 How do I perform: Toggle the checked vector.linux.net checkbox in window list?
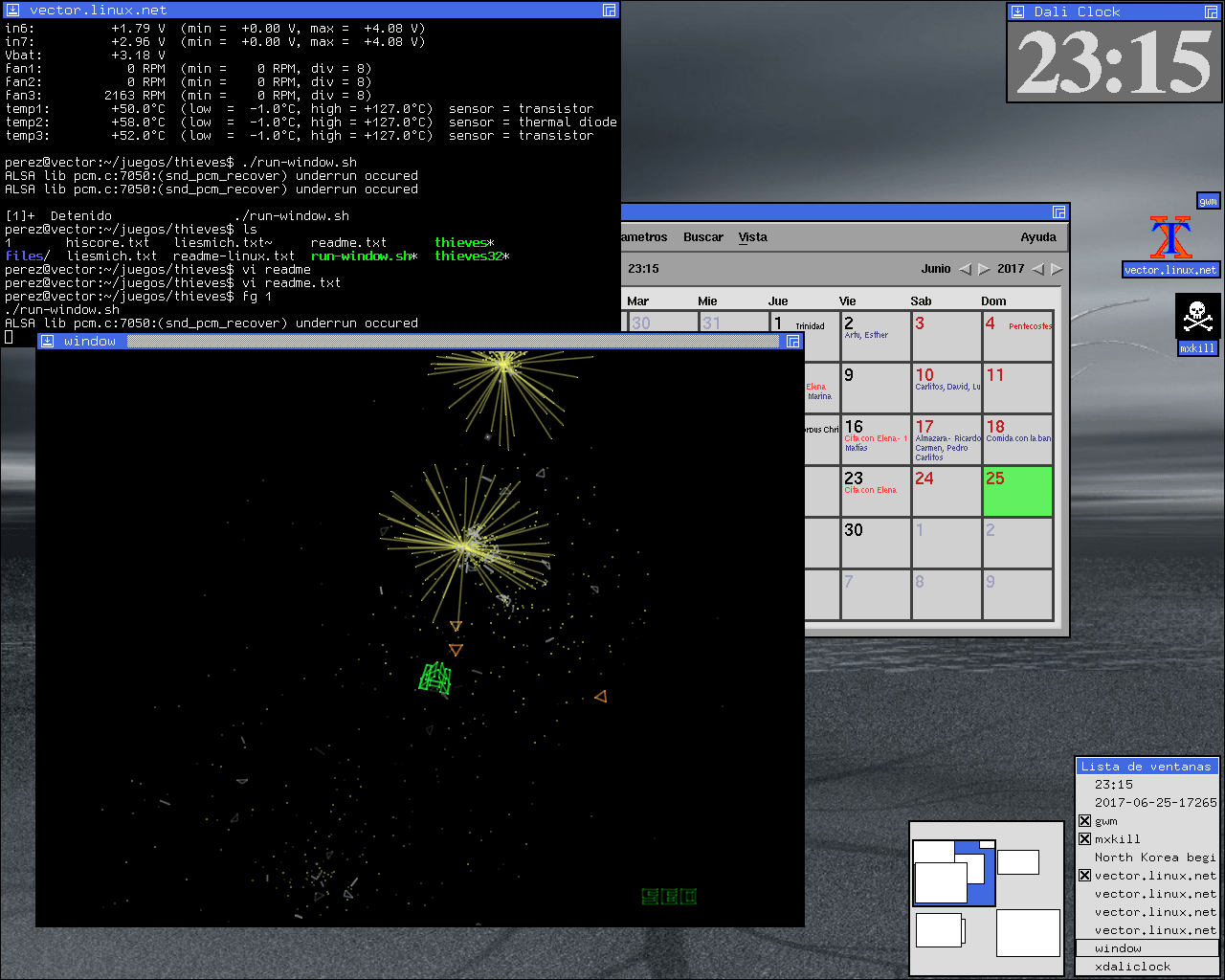1084,875
